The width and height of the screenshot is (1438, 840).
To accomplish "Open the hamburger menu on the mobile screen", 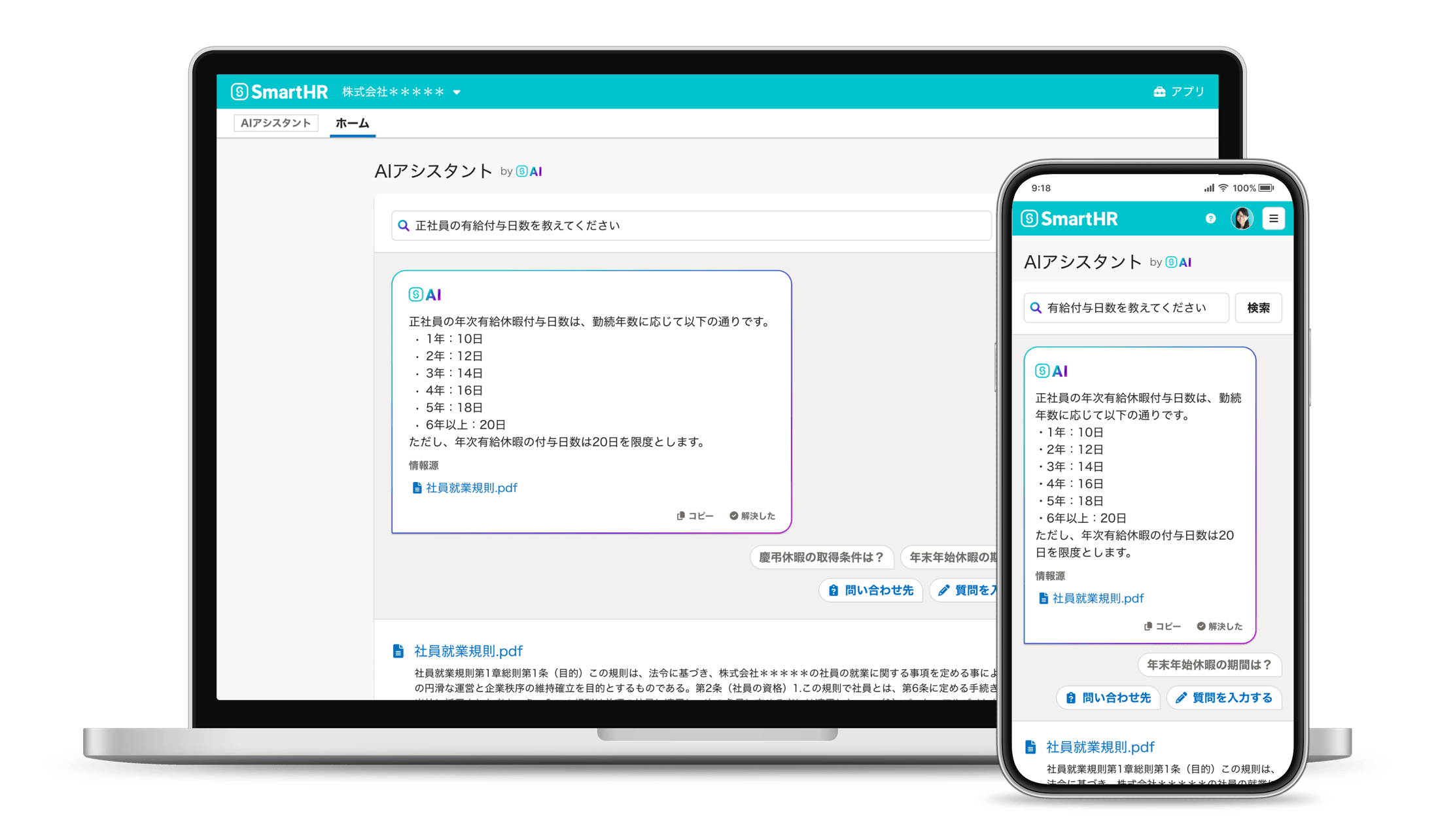I will [1274, 219].
